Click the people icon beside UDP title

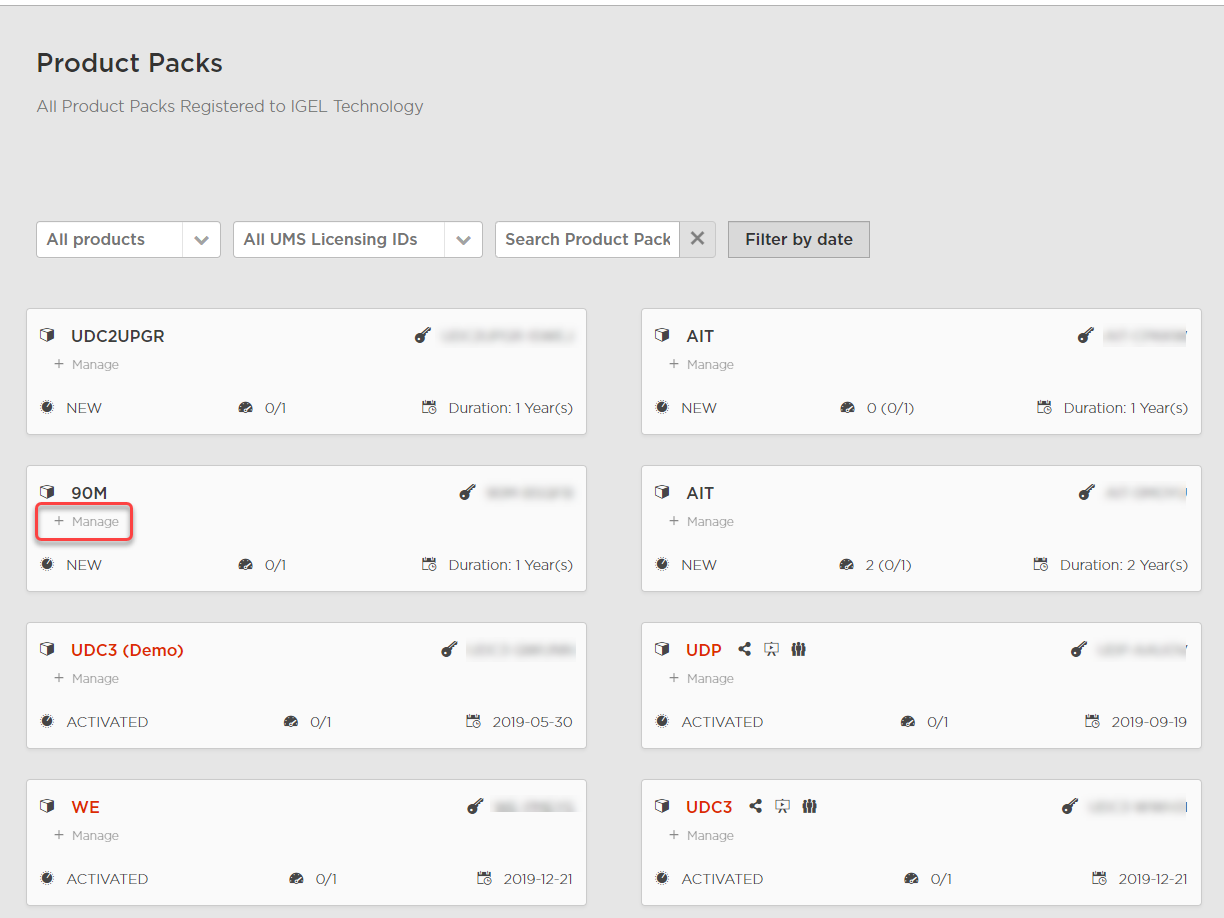pos(798,650)
